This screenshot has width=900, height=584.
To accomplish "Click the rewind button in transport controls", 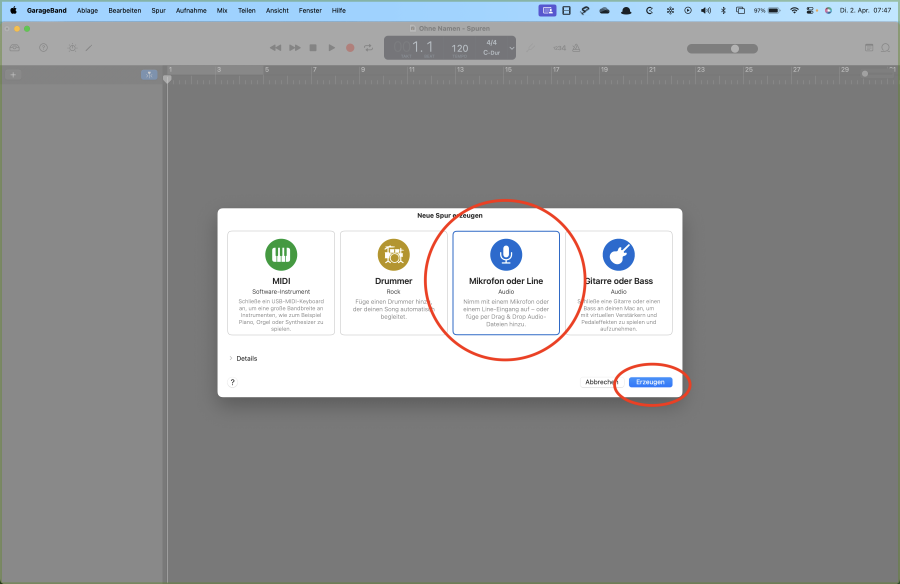I will click(x=276, y=48).
